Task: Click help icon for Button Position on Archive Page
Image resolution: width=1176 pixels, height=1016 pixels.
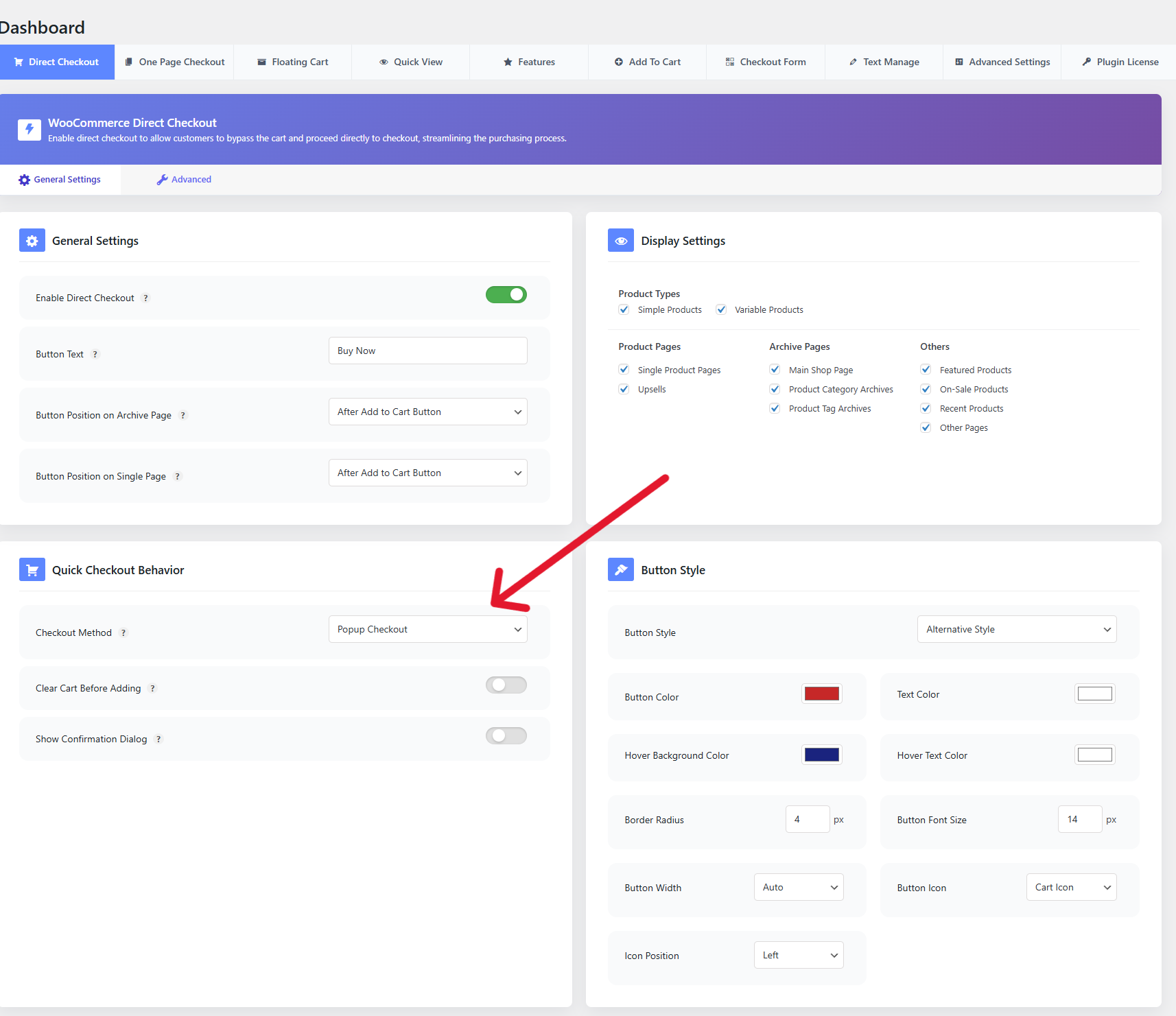Action: tap(183, 415)
